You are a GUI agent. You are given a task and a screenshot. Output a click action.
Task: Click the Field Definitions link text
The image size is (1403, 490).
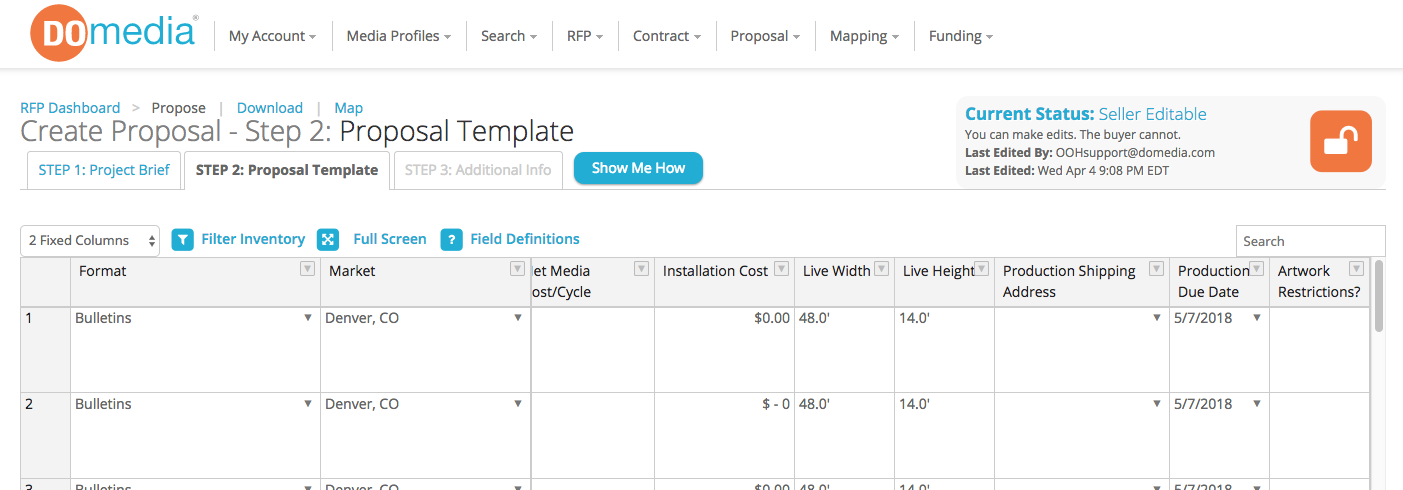(525, 239)
